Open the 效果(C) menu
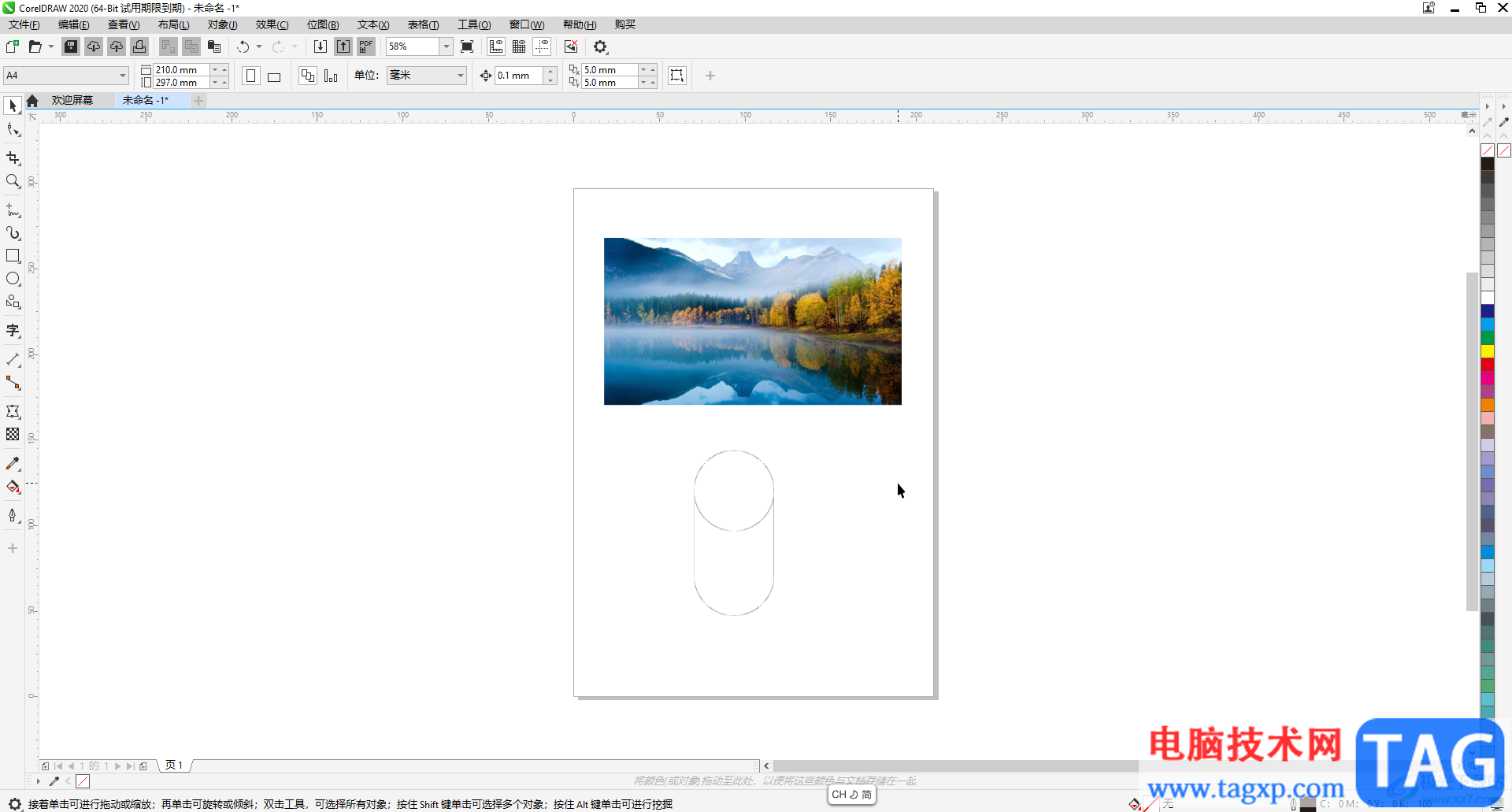Image resolution: width=1512 pixels, height=812 pixels. 272,24
